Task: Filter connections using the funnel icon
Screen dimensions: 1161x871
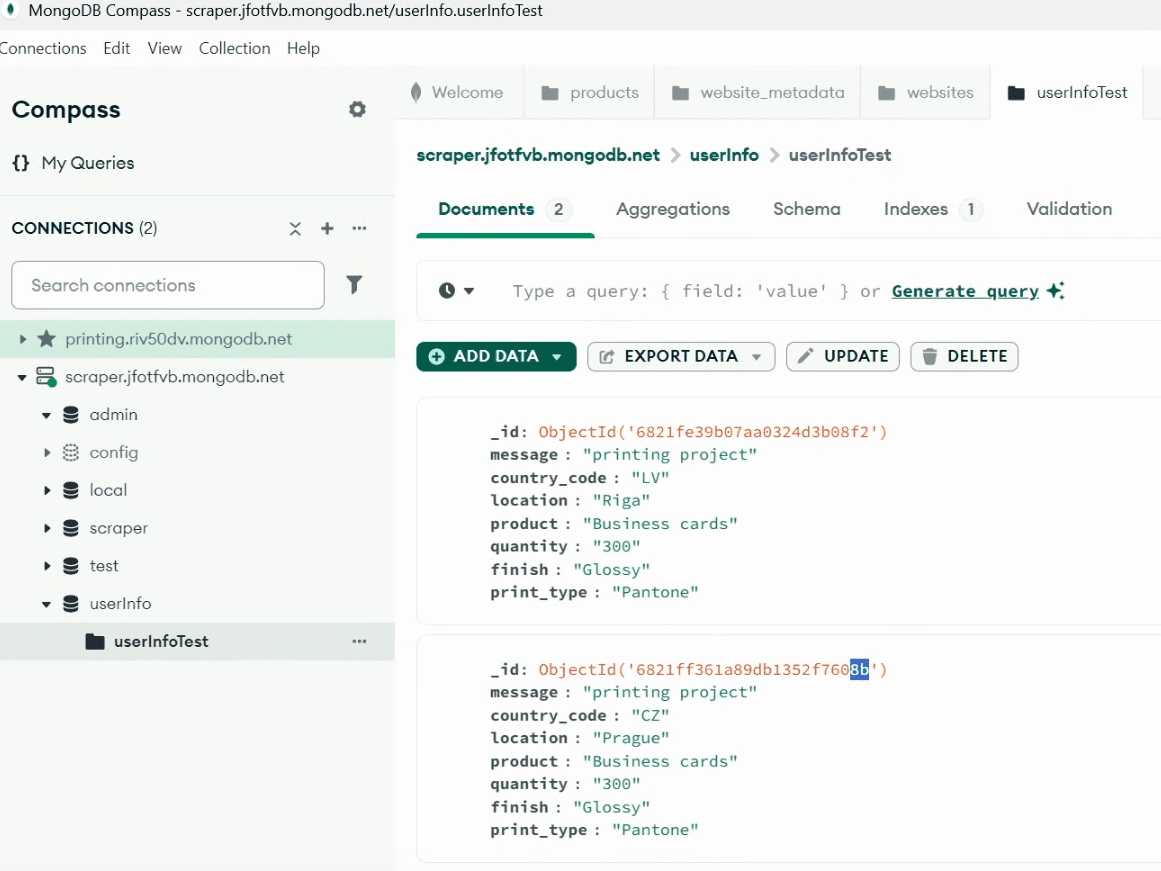Action: click(x=355, y=285)
